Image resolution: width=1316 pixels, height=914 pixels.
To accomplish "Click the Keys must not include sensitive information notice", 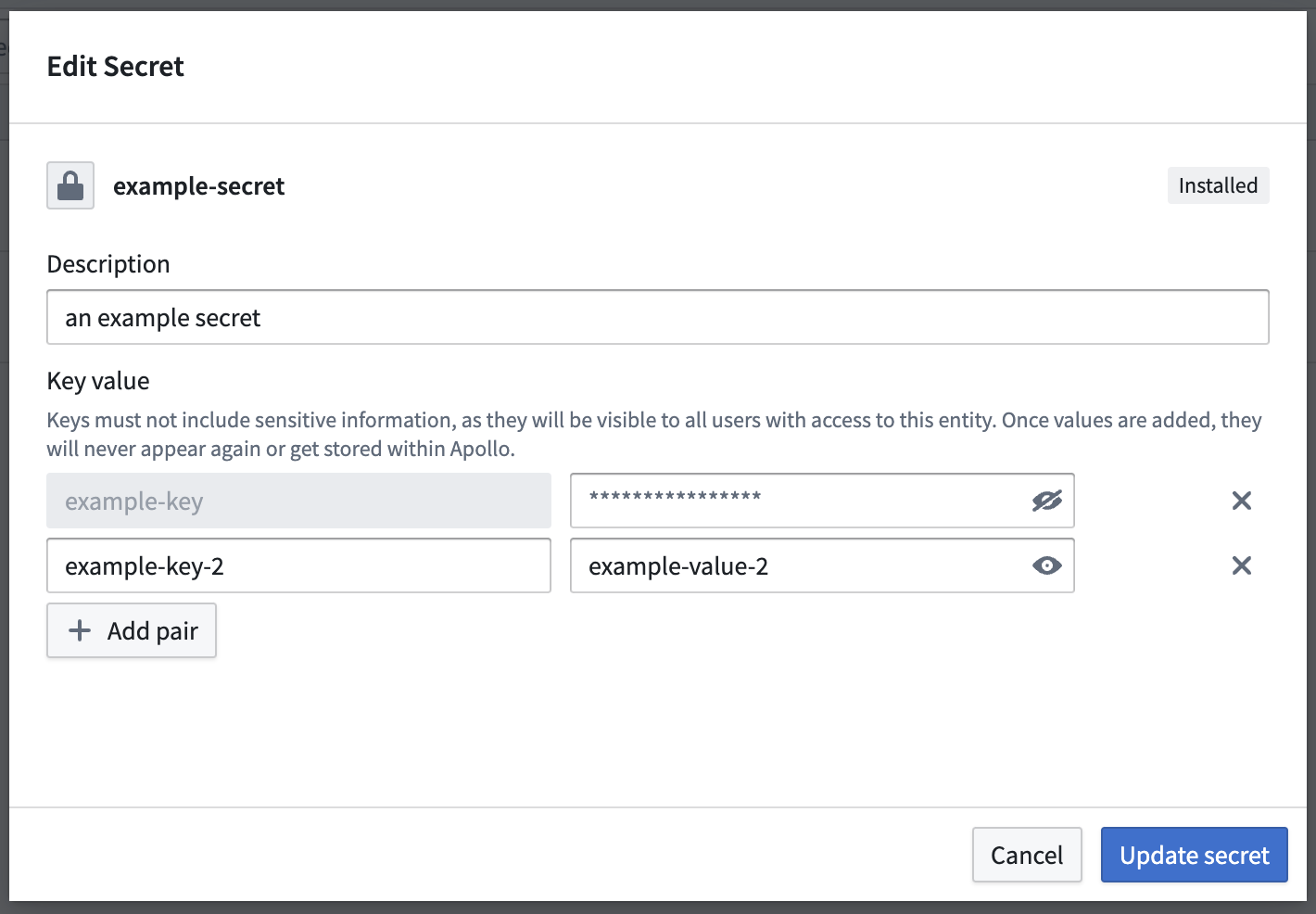I will [654, 434].
